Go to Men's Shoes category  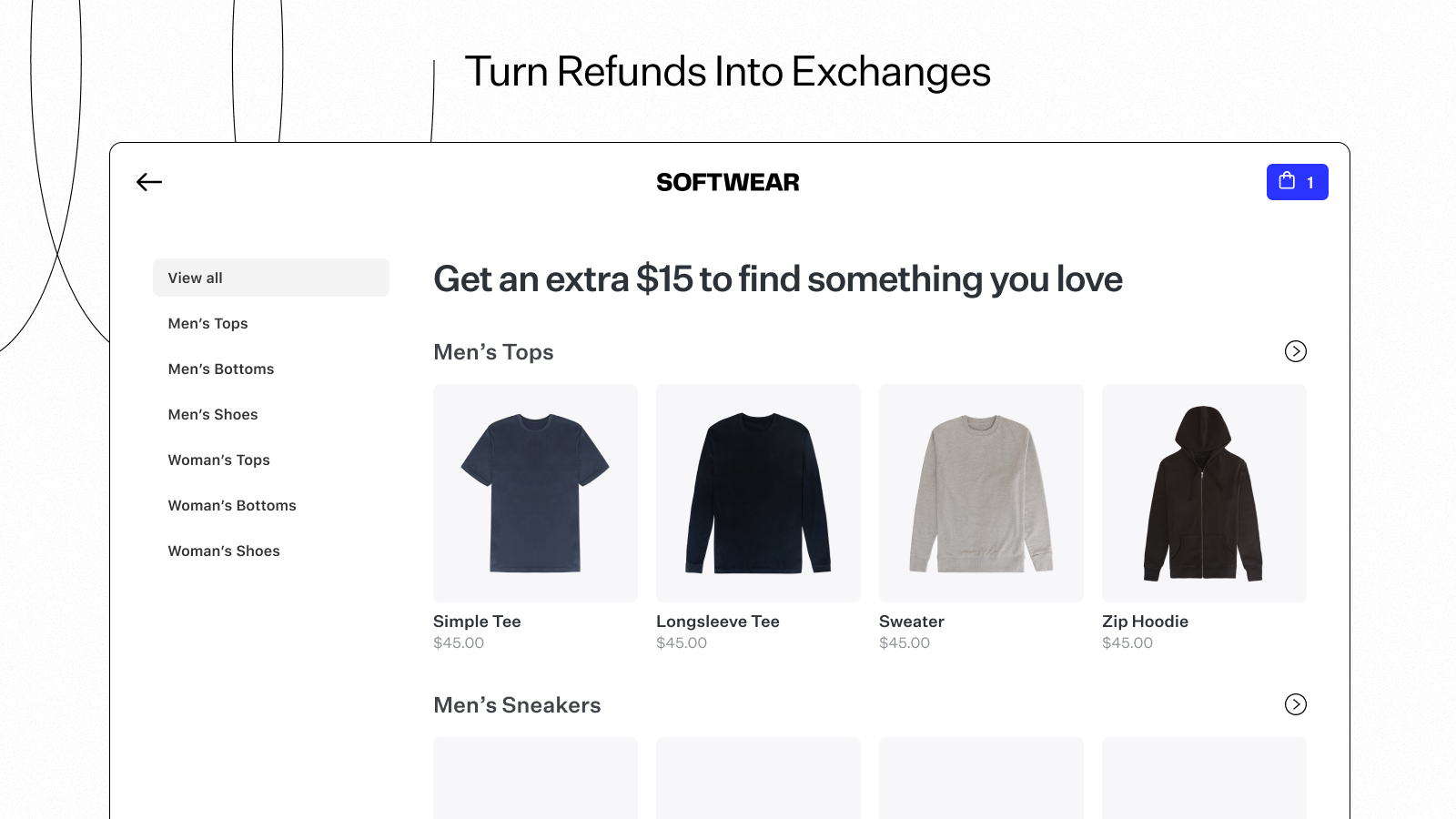coord(213,414)
